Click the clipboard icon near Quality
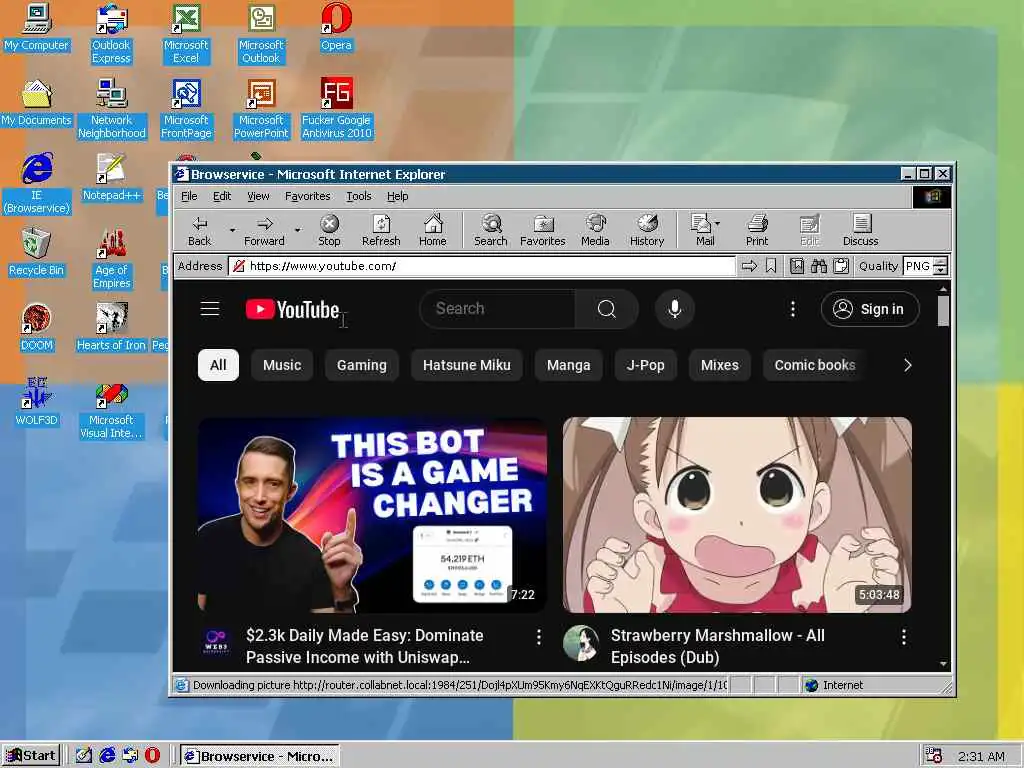The height and width of the screenshot is (768, 1024). click(x=841, y=266)
